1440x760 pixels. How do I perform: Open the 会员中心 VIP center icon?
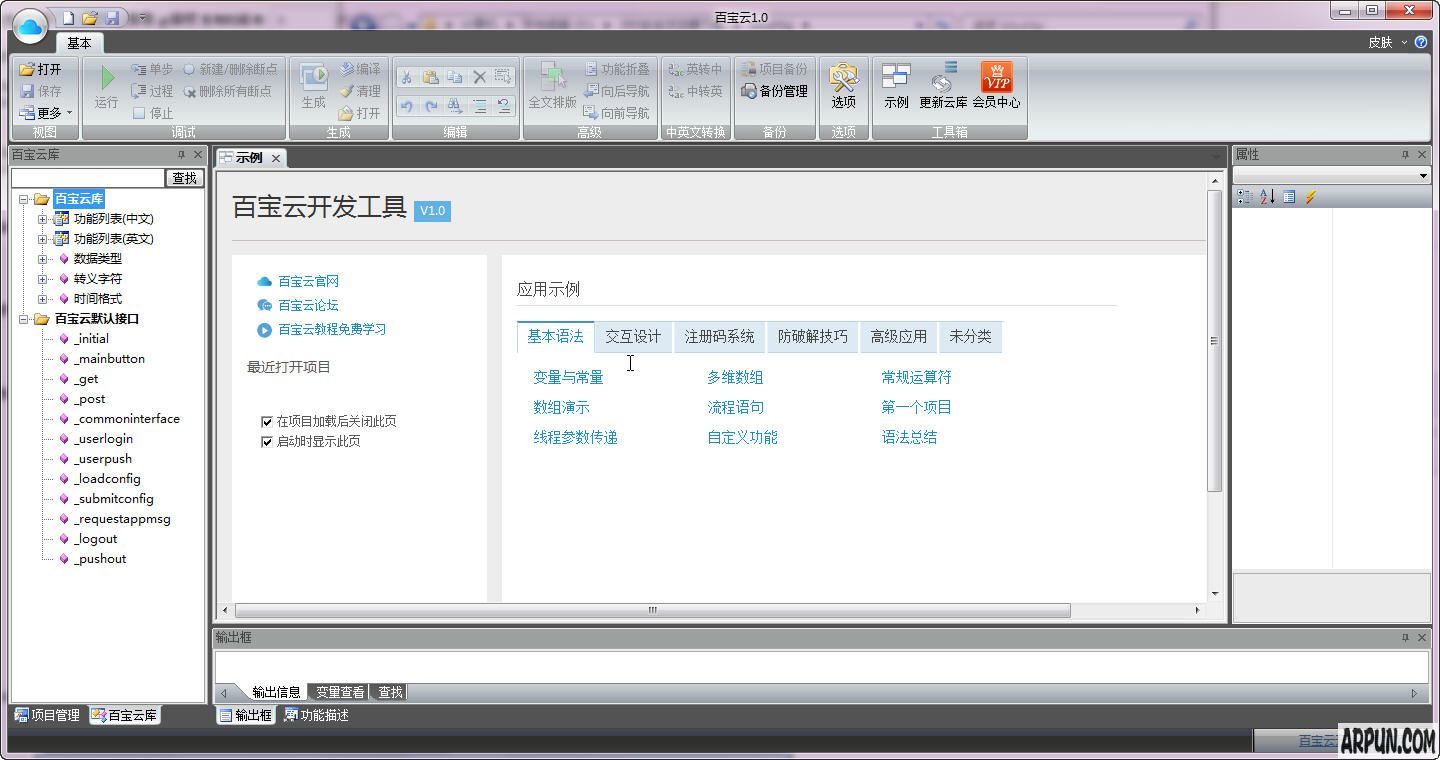996,86
